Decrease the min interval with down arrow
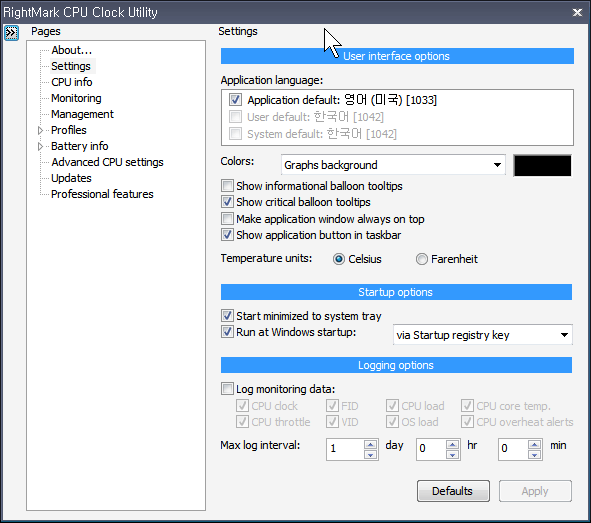This screenshot has height=523, width=591. pyautogui.click(x=534, y=454)
